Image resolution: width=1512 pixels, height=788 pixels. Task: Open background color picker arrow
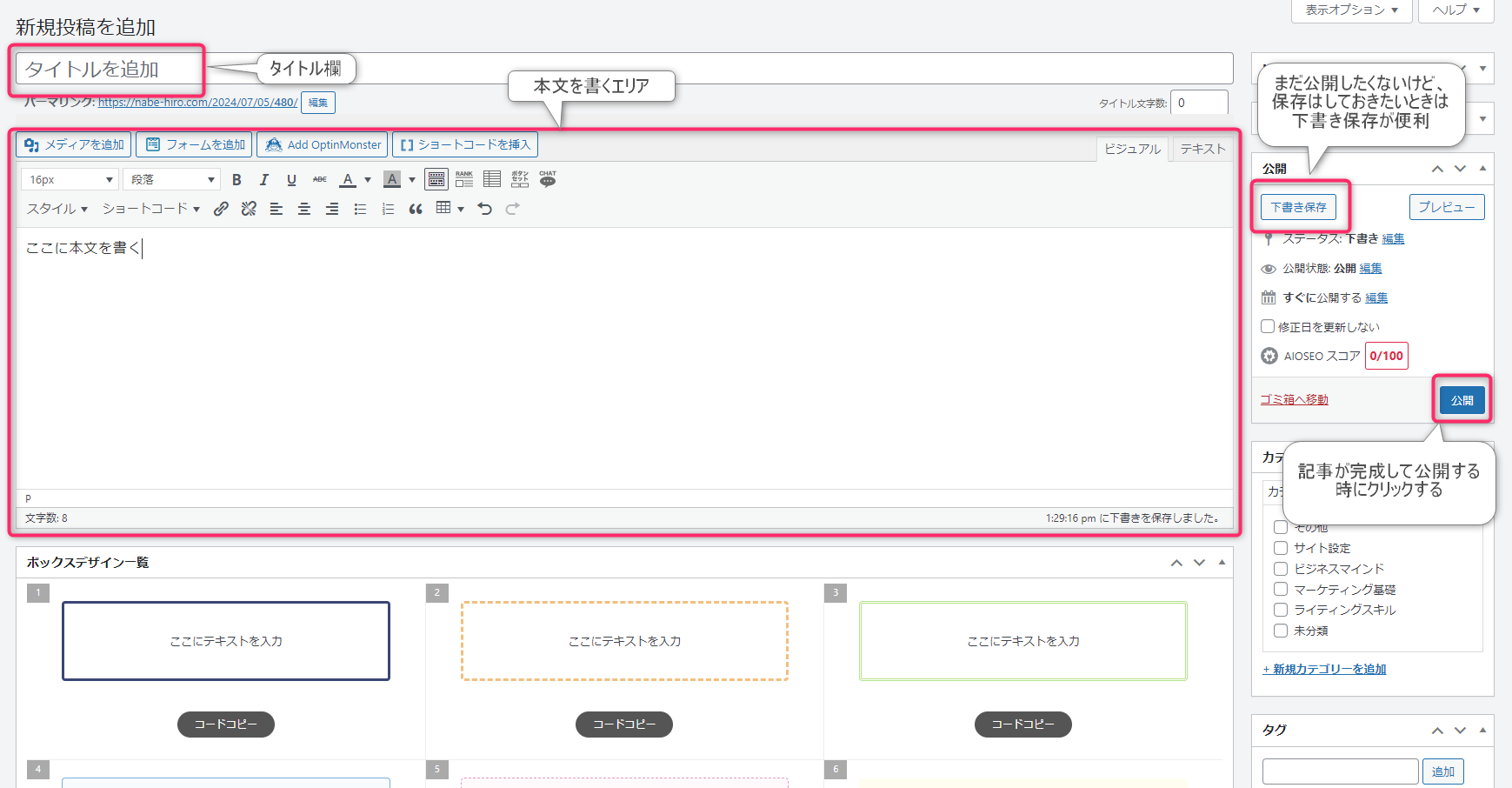point(412,180)
